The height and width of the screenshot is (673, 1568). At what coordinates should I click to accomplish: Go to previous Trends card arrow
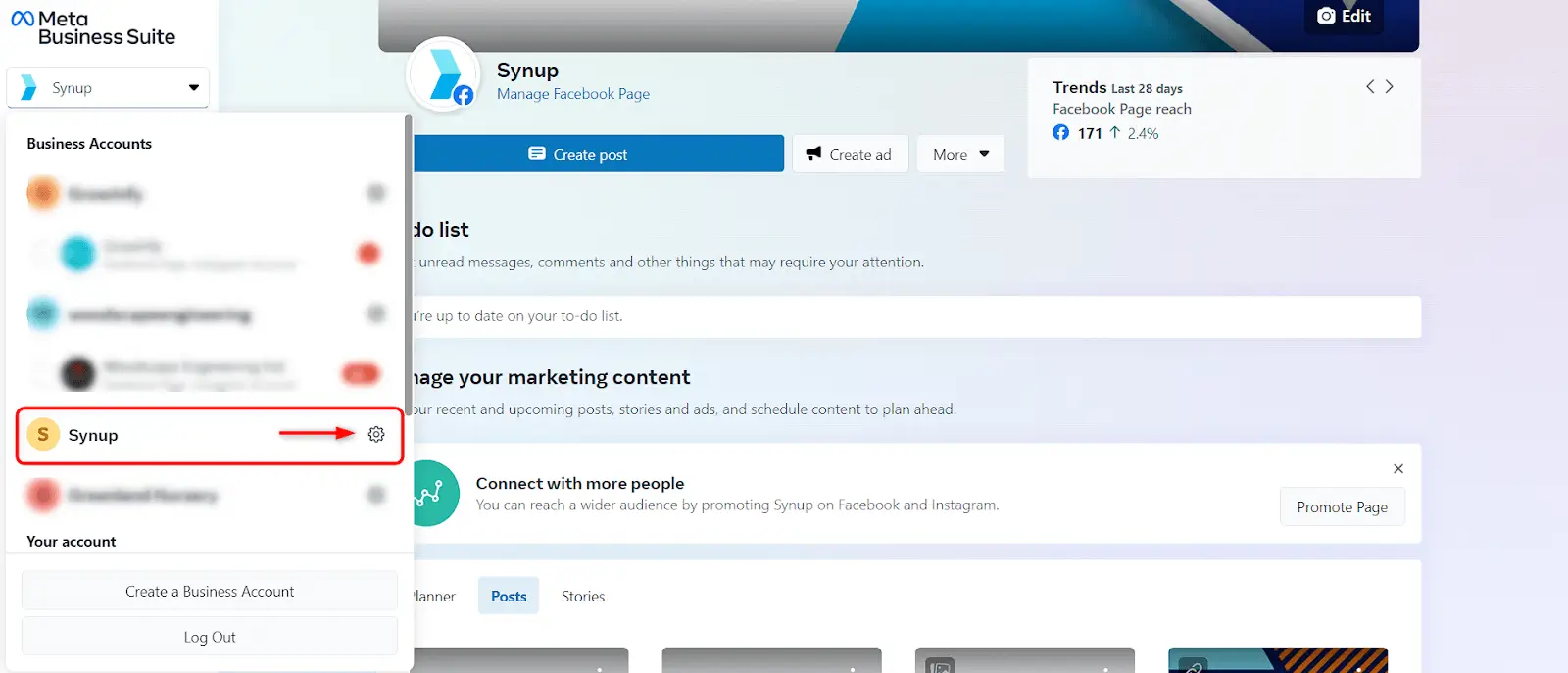coord(1370,86)
